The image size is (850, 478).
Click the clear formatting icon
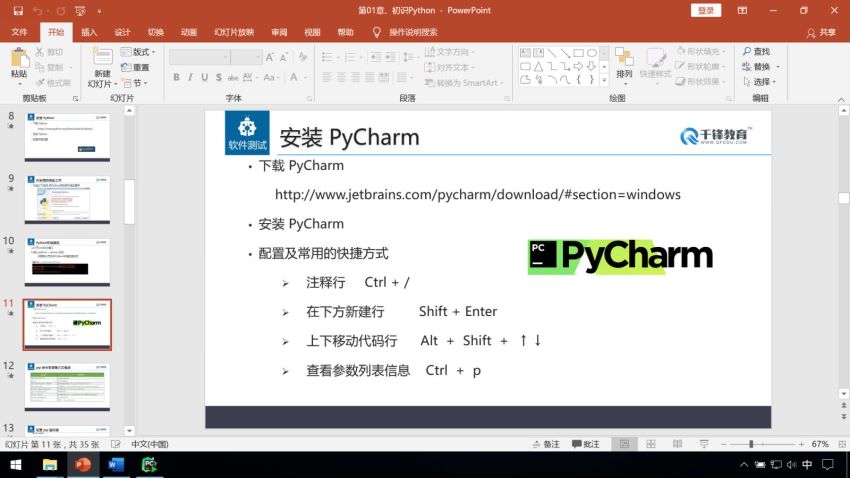click(303, 57)
